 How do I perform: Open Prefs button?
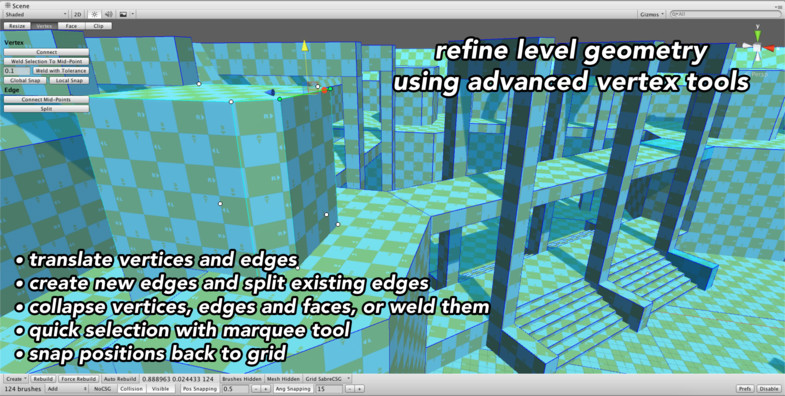744,388
